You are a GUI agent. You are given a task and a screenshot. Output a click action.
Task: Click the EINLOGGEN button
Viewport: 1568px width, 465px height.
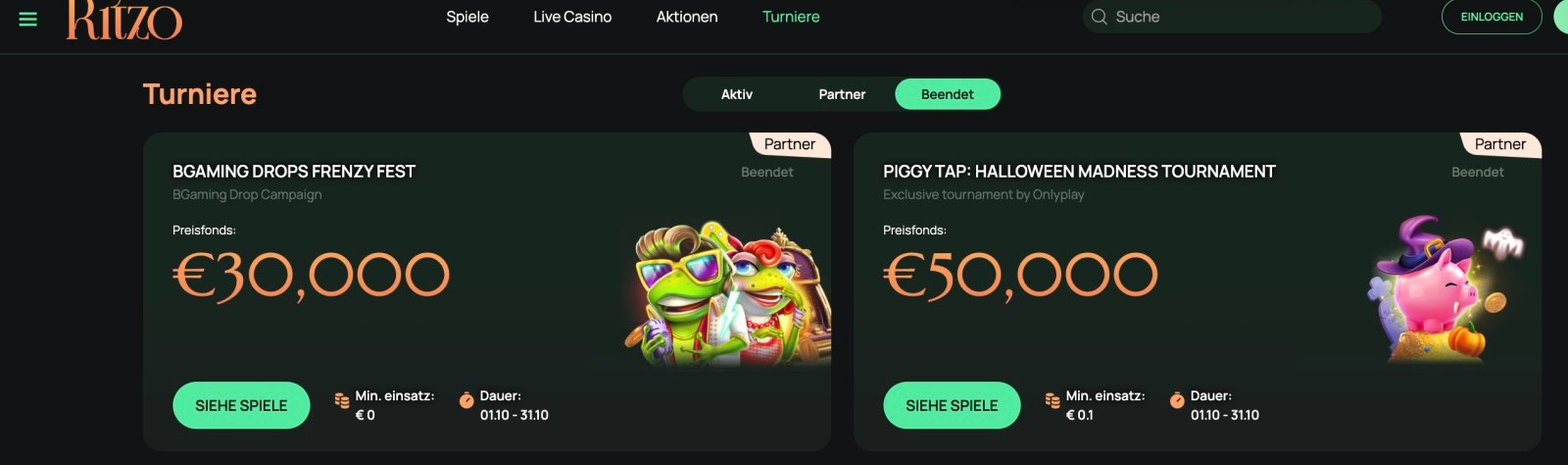click(x=1492, y=17)
